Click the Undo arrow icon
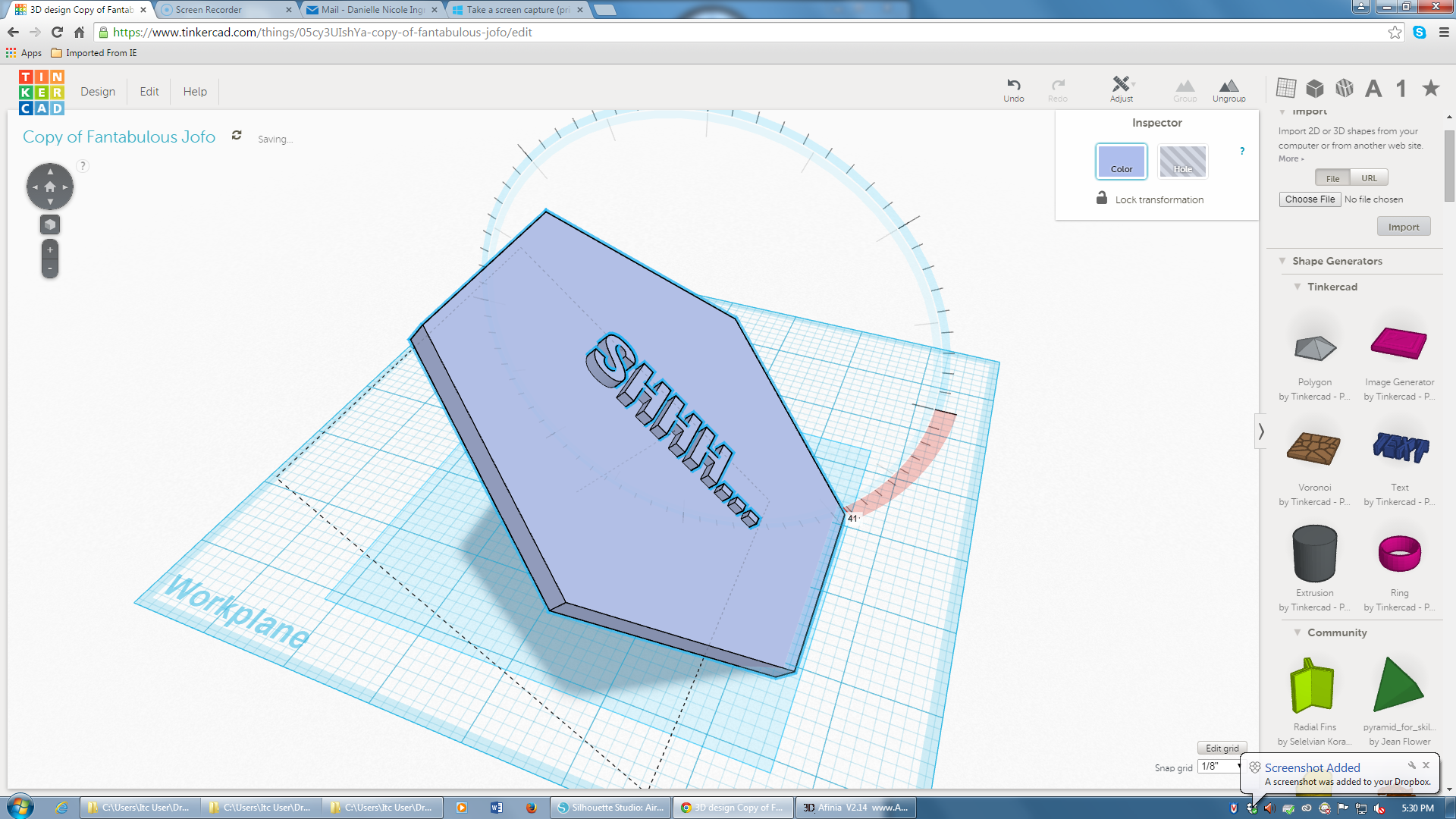Viewport: 1456px width, 819px height. point(1013,84)
